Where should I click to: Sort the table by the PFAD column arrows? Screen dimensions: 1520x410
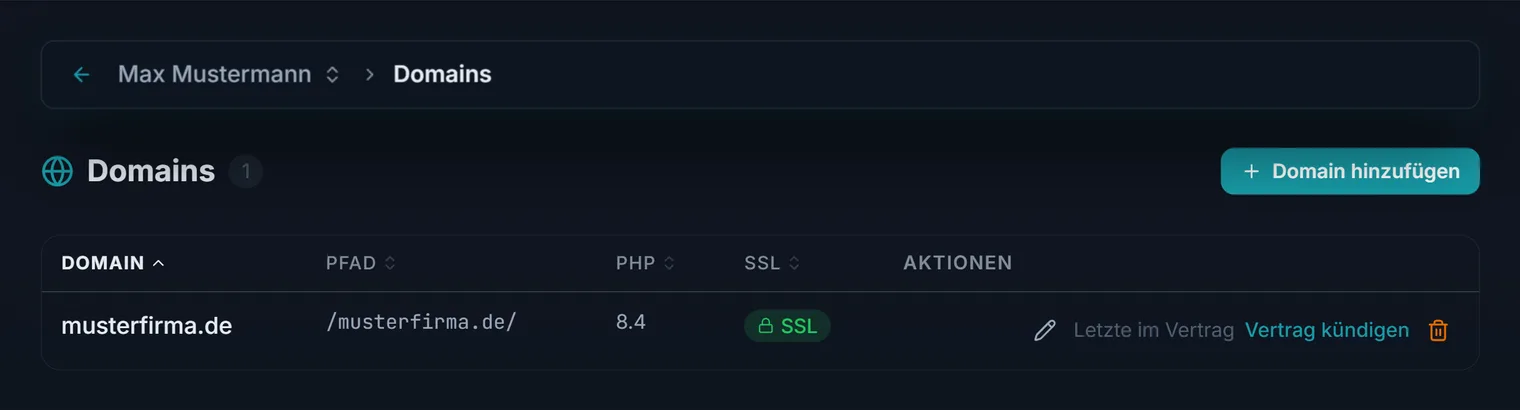click(x=390, y=264)
